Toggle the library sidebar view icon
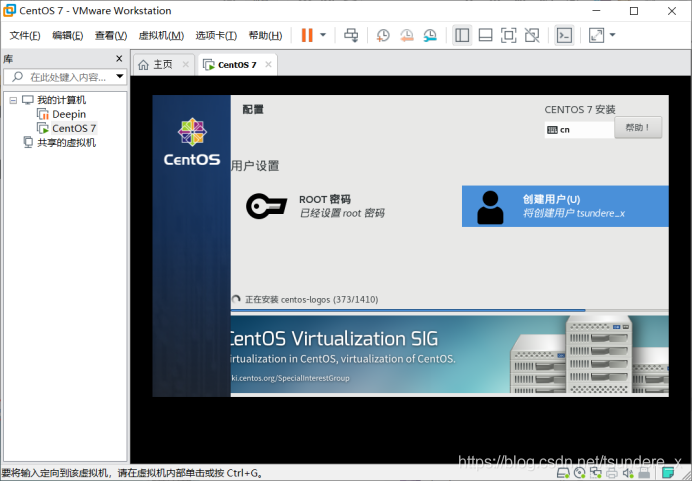 click(x=462, y=35)
